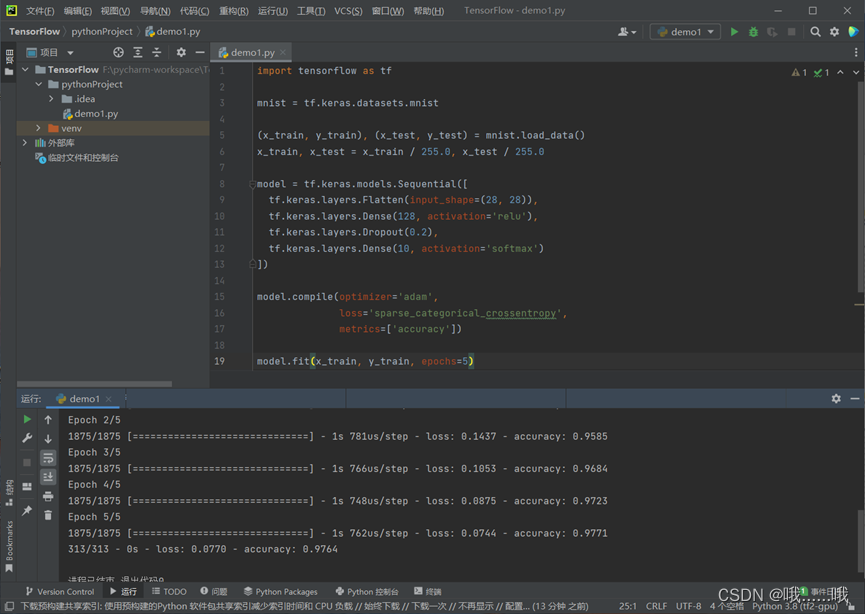This screenshot has height=614, width=865.
Task: Expand the .idea folder
Action: 51,99
